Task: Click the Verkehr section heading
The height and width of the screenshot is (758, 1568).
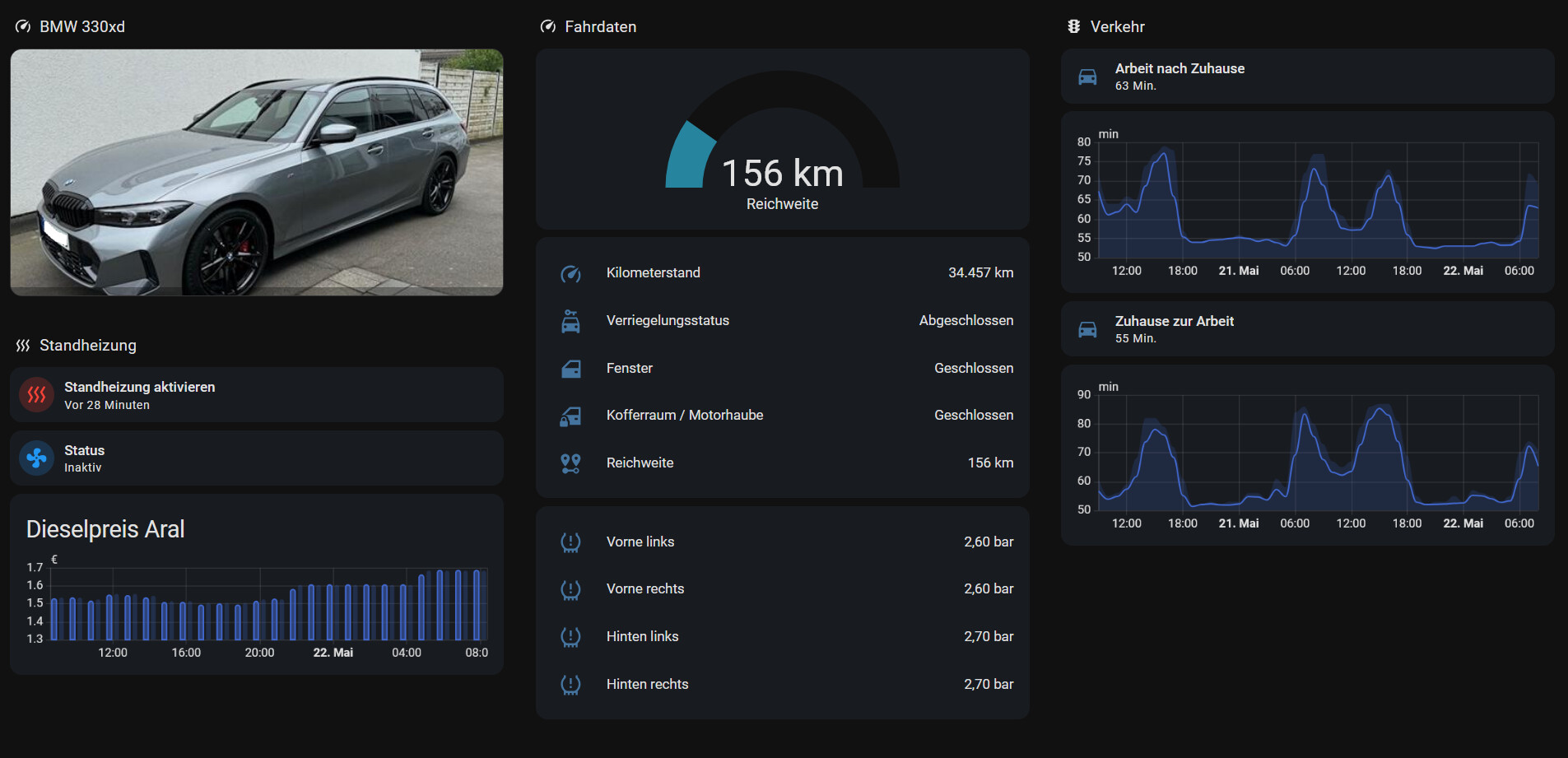Action: click(1117, 26)
